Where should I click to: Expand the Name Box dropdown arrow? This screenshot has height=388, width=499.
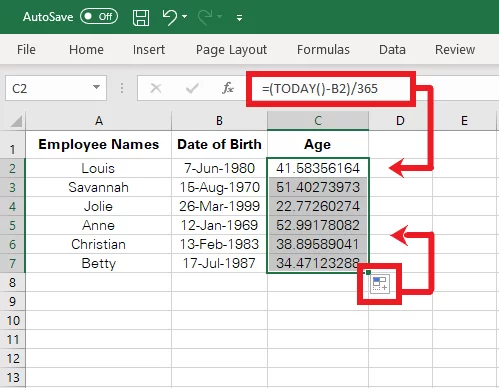pyautogui.click(x=96, y=88)
